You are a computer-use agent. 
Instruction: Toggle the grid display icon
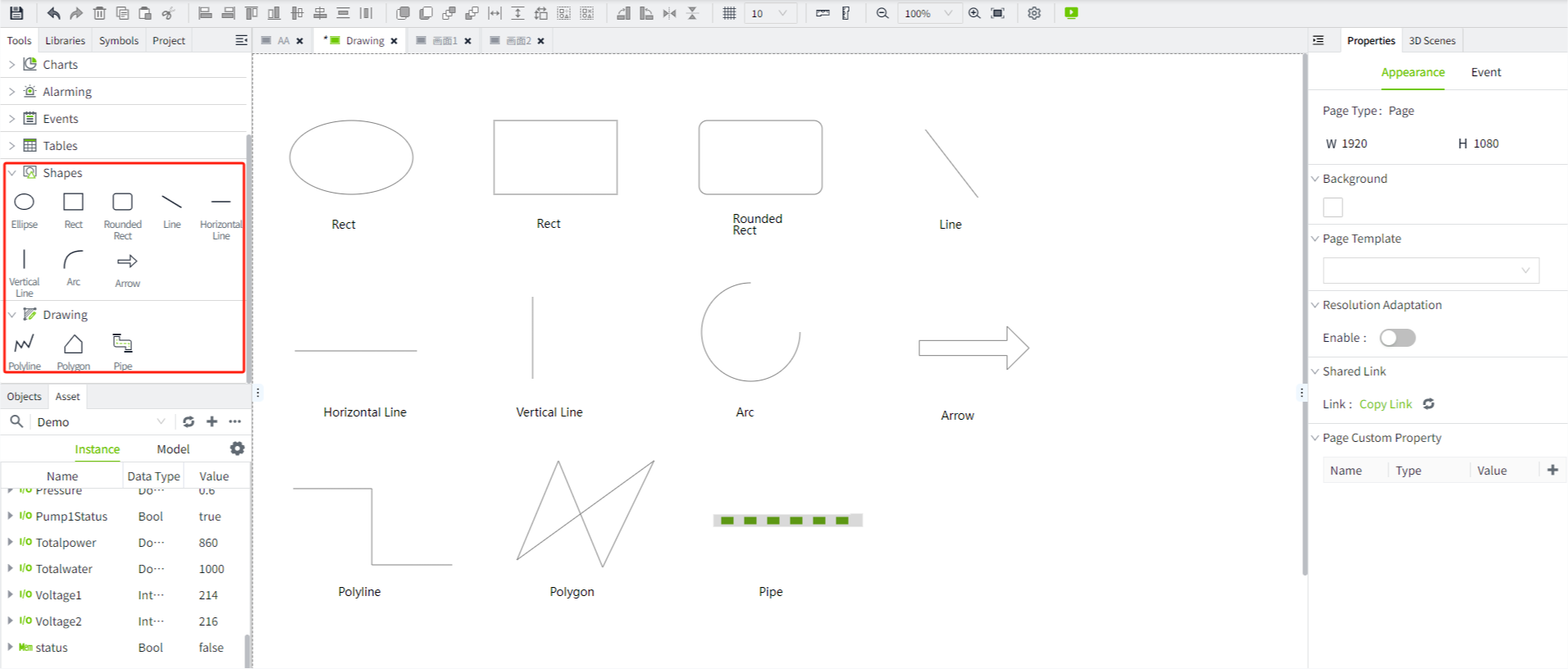point(729,13)
